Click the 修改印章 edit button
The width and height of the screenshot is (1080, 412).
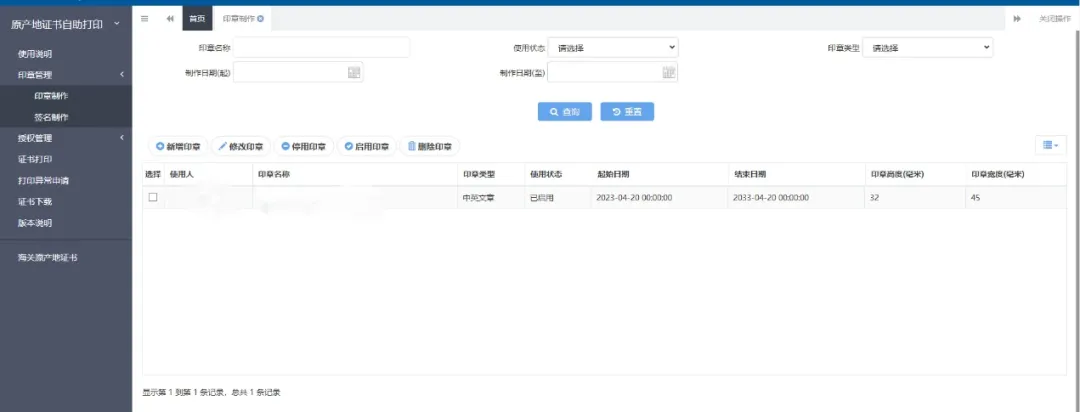click(x=241, y=146)
